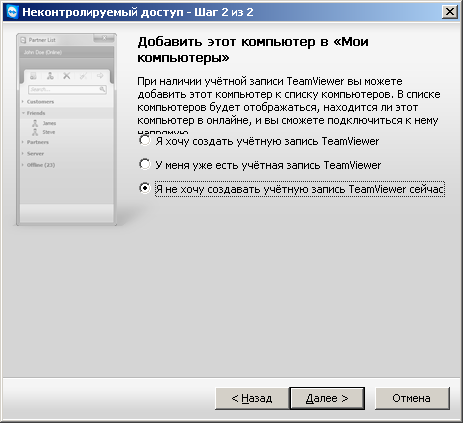This screenshot has height=423, width=463.
Task: Go to next step with "Далее >"
Action: pyautogui.click(x=327, y=398)
